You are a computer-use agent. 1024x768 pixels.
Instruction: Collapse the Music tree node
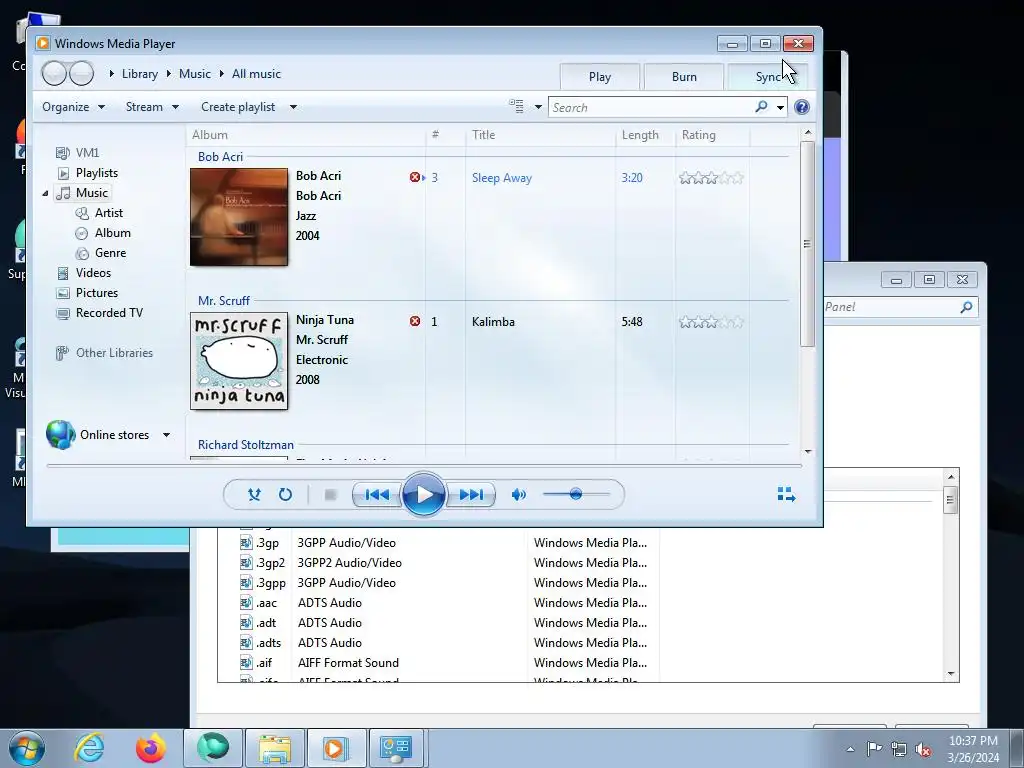[46, 193]
